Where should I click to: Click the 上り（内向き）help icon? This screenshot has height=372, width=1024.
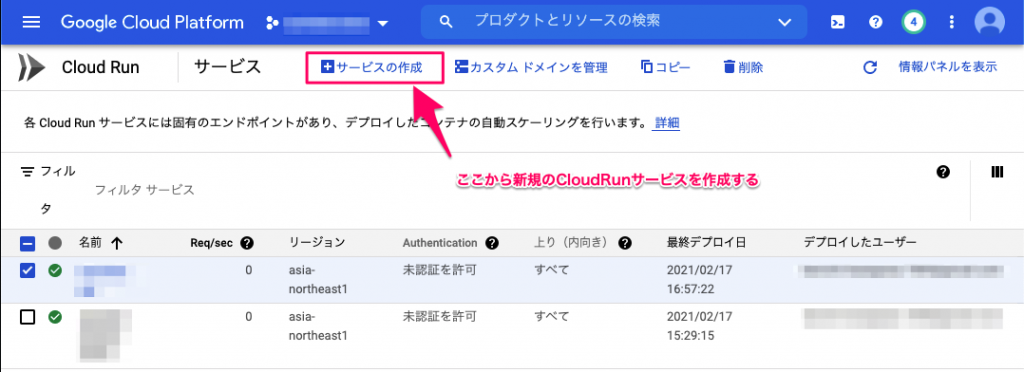[625, 243]
